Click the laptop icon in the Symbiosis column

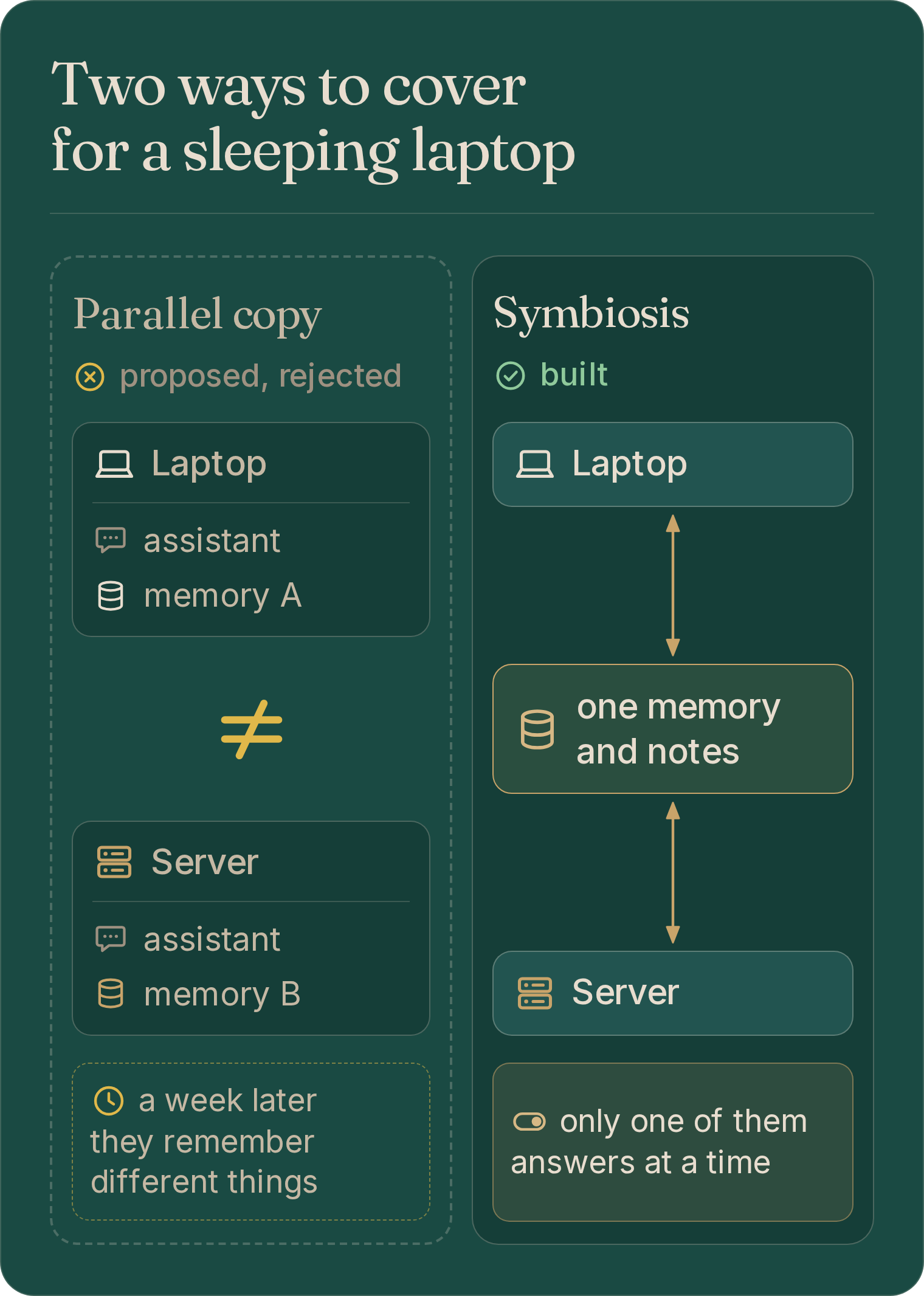pyautogui.click(x=535, y=464)
